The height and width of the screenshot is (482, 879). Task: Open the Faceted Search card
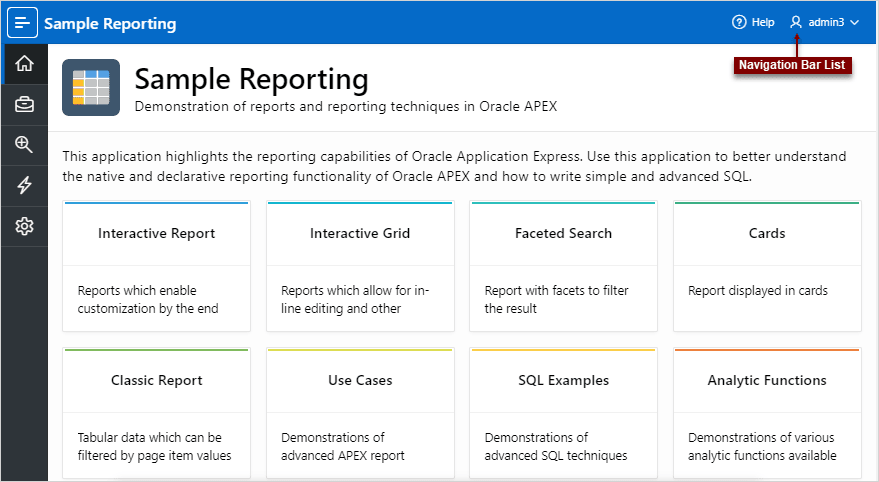point(563,266)
